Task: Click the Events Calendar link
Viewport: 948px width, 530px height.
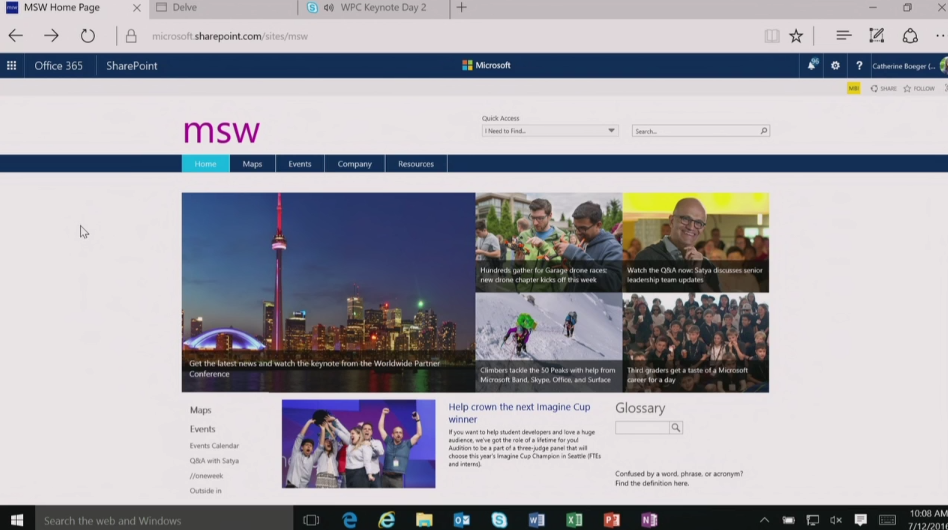Action: pos(214,446)
